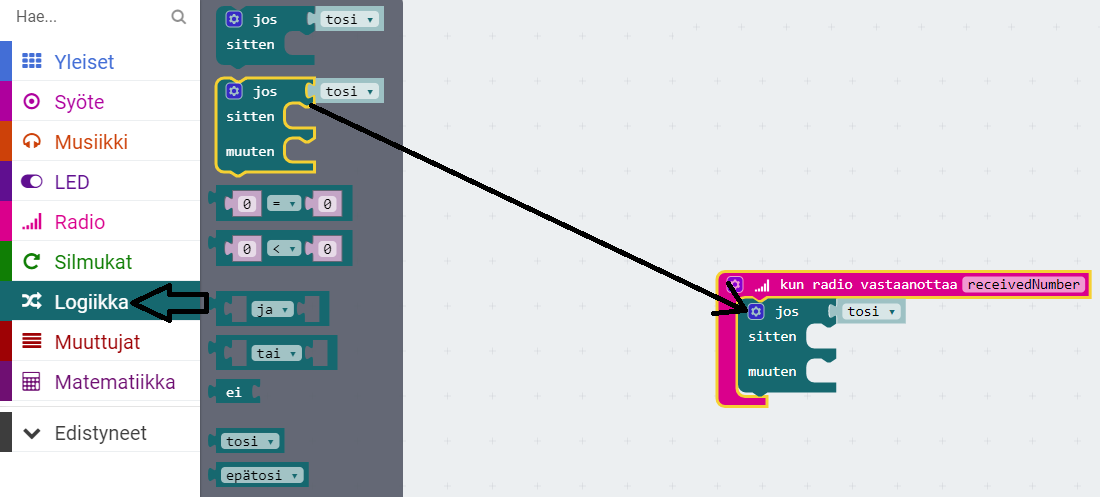Viewport: 1100px width, 497px height.
Task: Open the Radio category signal icon
Action: pos(32,222)
